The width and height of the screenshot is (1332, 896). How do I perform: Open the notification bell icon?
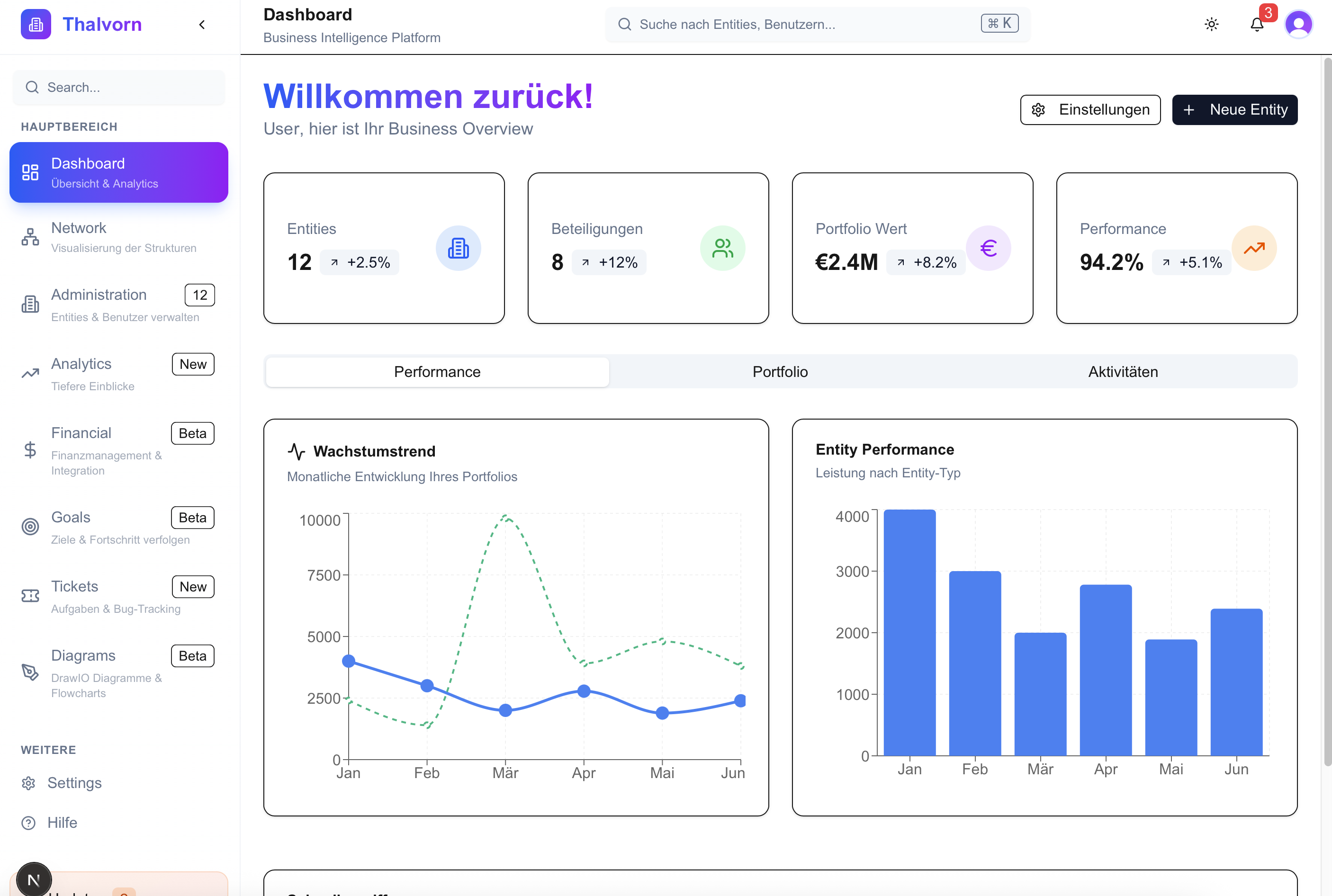[x=1256, y=24]
